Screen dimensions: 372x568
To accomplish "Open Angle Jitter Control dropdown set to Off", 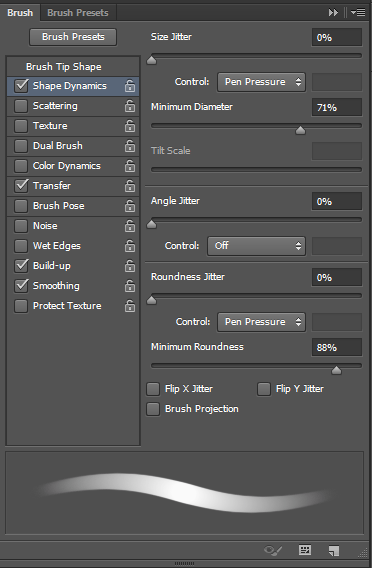I will [x=256, y=246].
